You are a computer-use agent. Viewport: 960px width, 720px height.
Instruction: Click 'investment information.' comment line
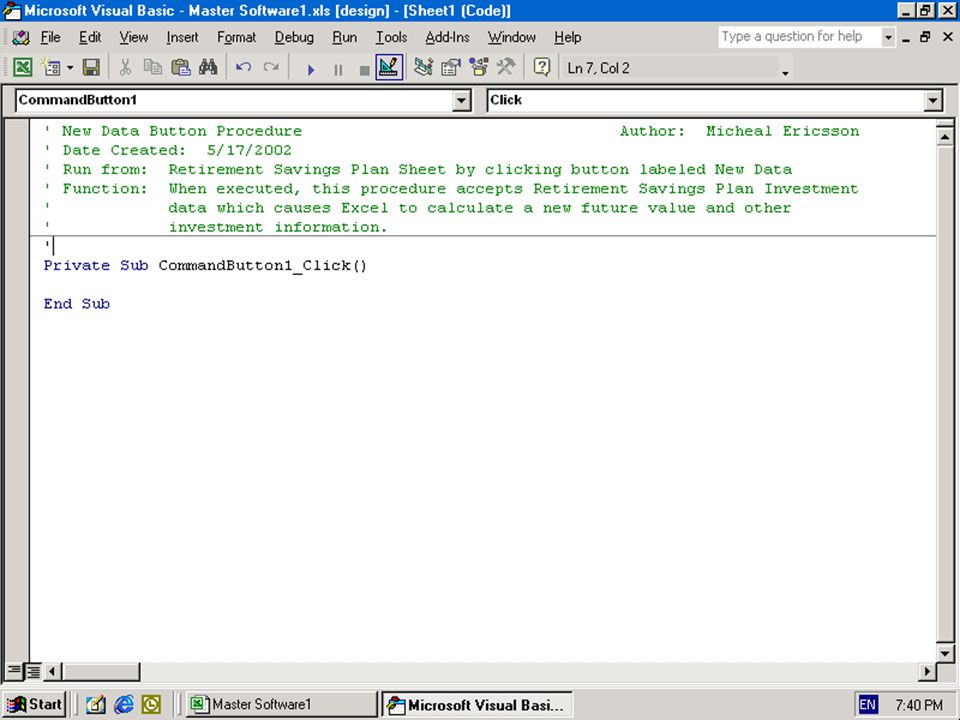coord(278,227)
